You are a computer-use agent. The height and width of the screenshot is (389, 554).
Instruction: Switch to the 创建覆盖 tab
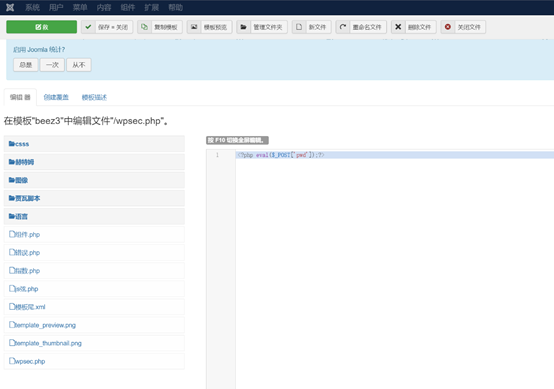pos(56,97)
